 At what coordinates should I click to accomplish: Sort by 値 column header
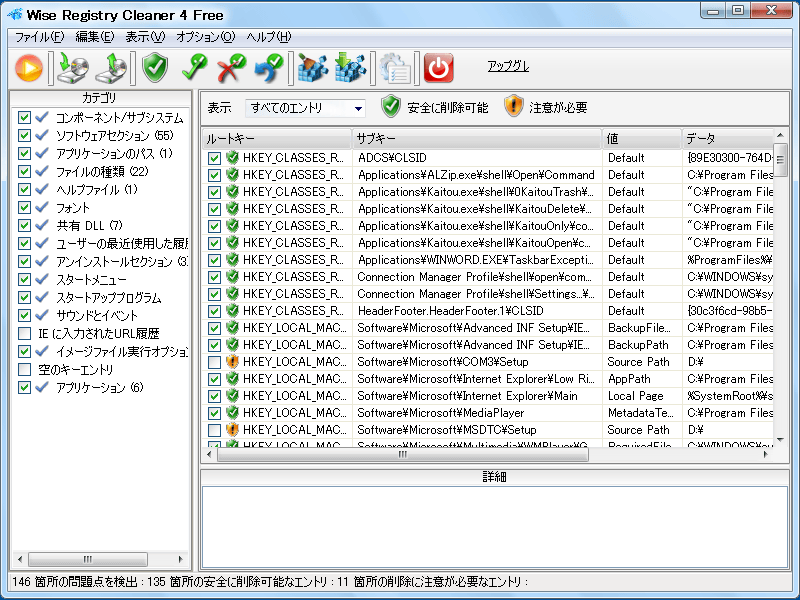tap(642, 138)
